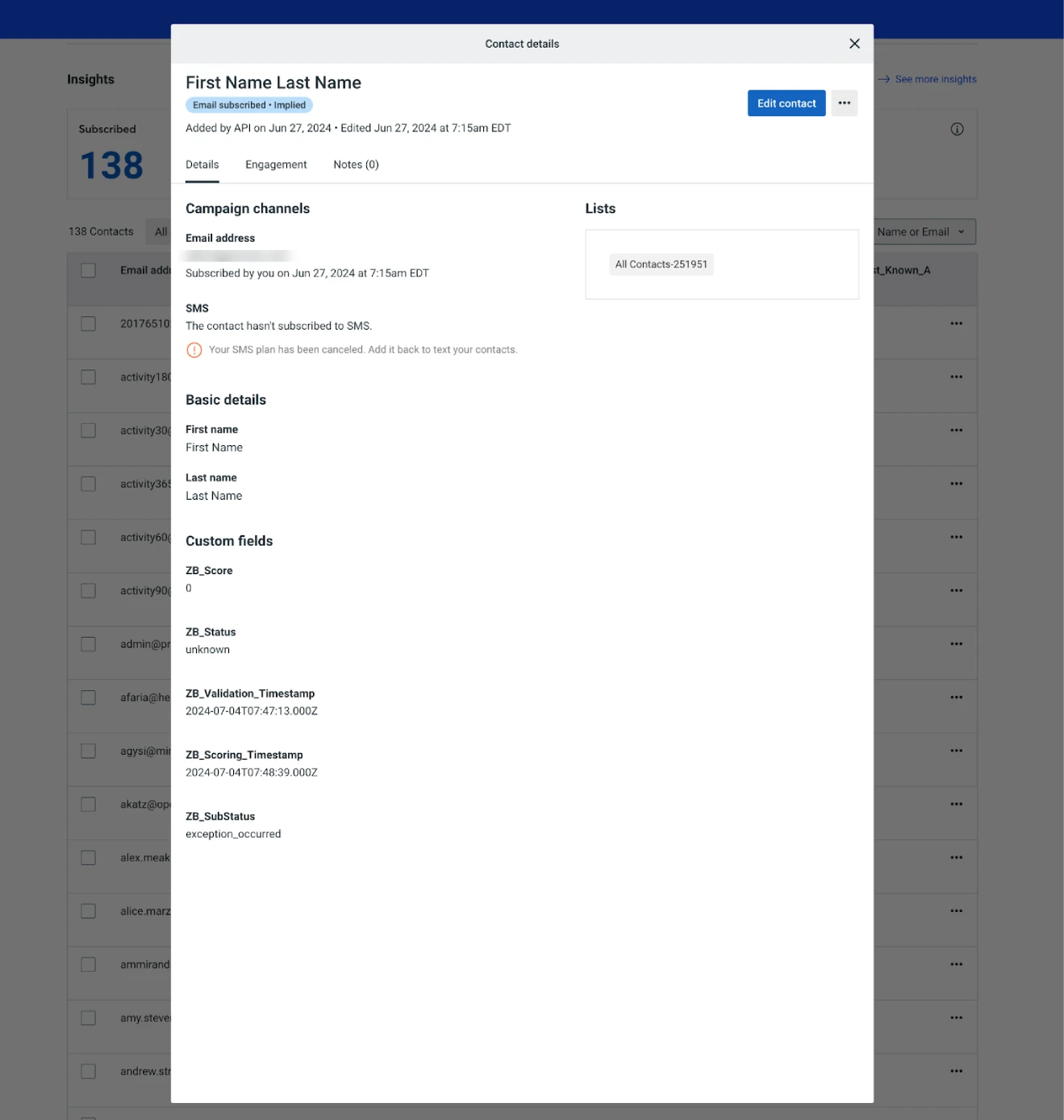Image resolution: width=1064 pixels, height=1120 pixels.
Task: Select the All Contacts-251951 list chip
Action: click(x=661, y=264)
